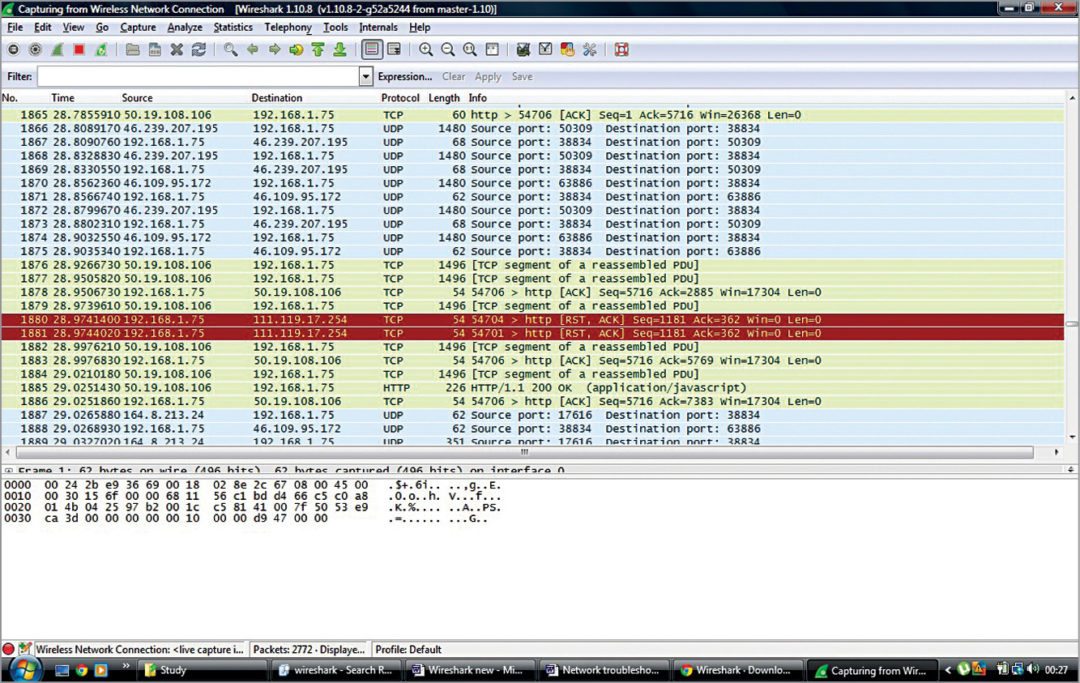Click the Find packet magnifier icon

[231, 49]
